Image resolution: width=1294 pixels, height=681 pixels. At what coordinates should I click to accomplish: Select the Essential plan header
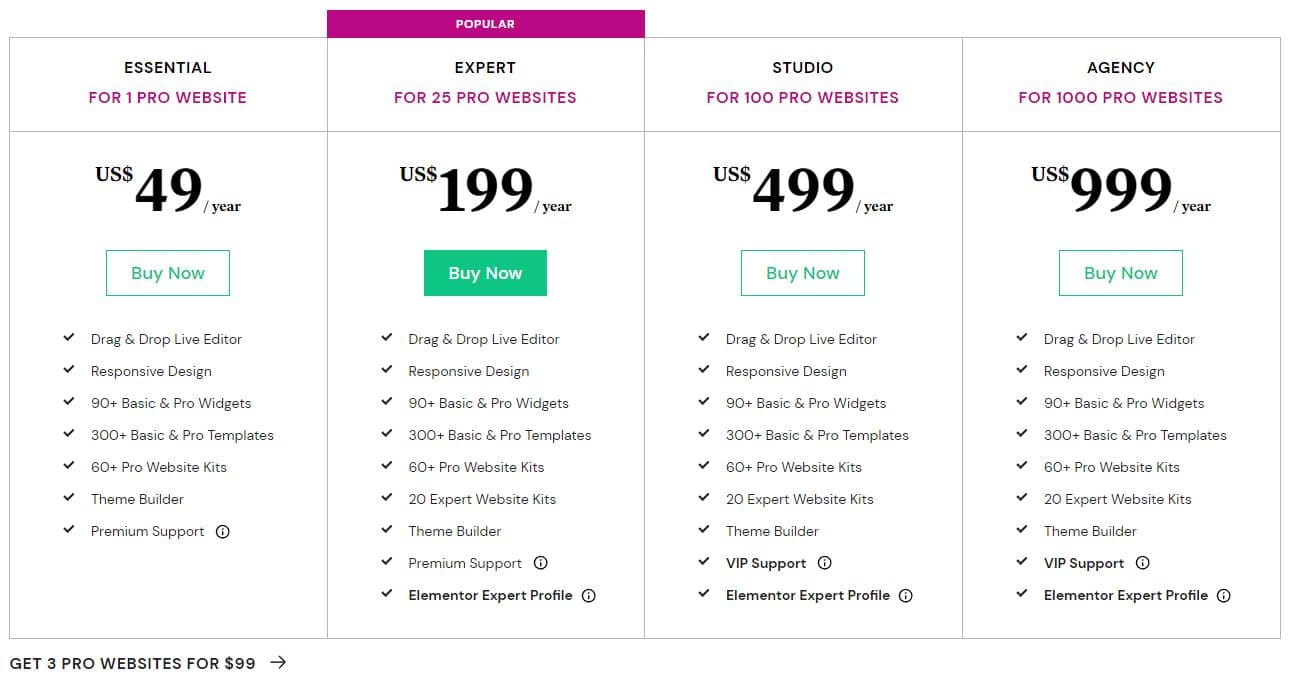tap(168, 68)
